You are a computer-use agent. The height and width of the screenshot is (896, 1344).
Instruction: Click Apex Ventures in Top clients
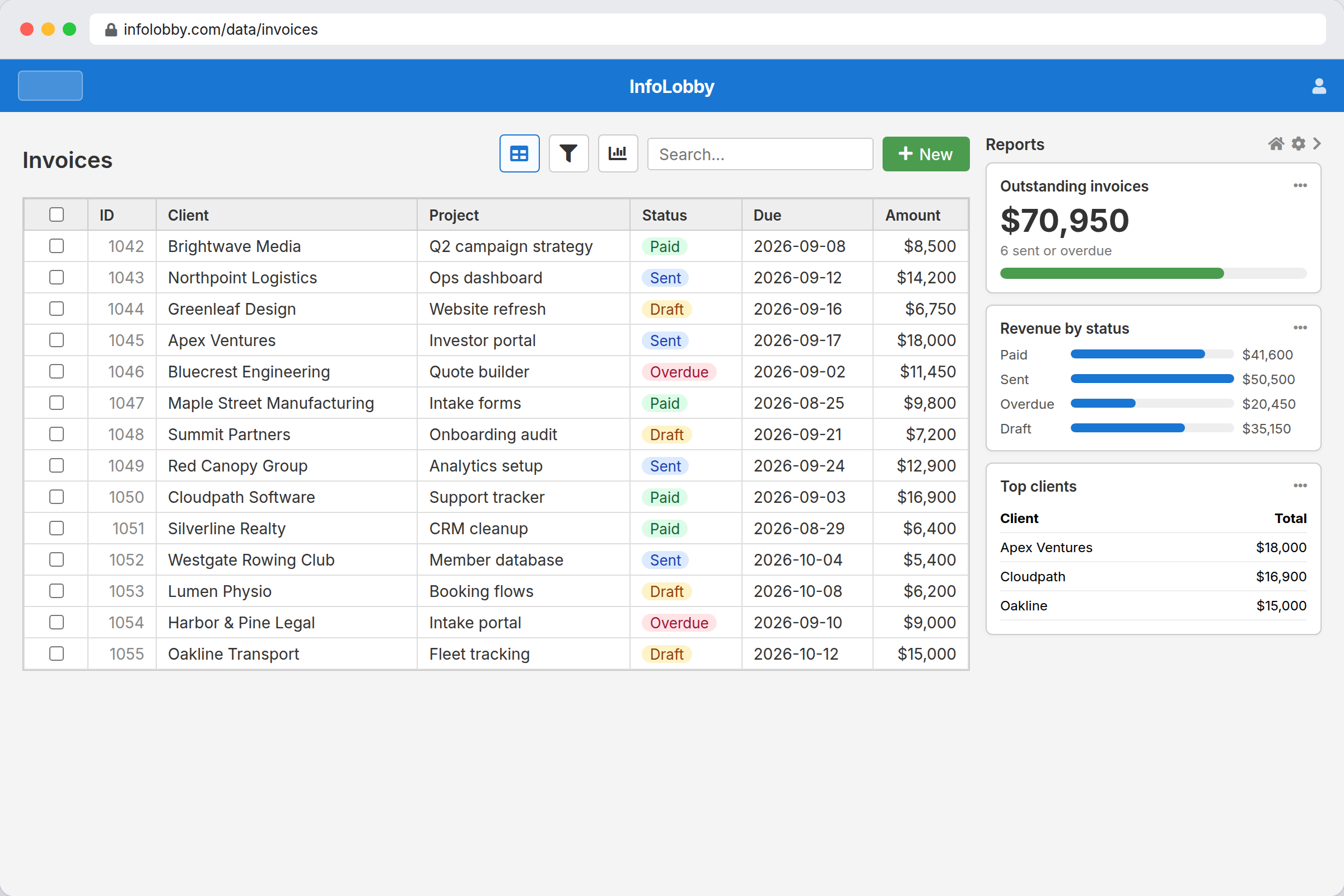[x=1046, y=548]
